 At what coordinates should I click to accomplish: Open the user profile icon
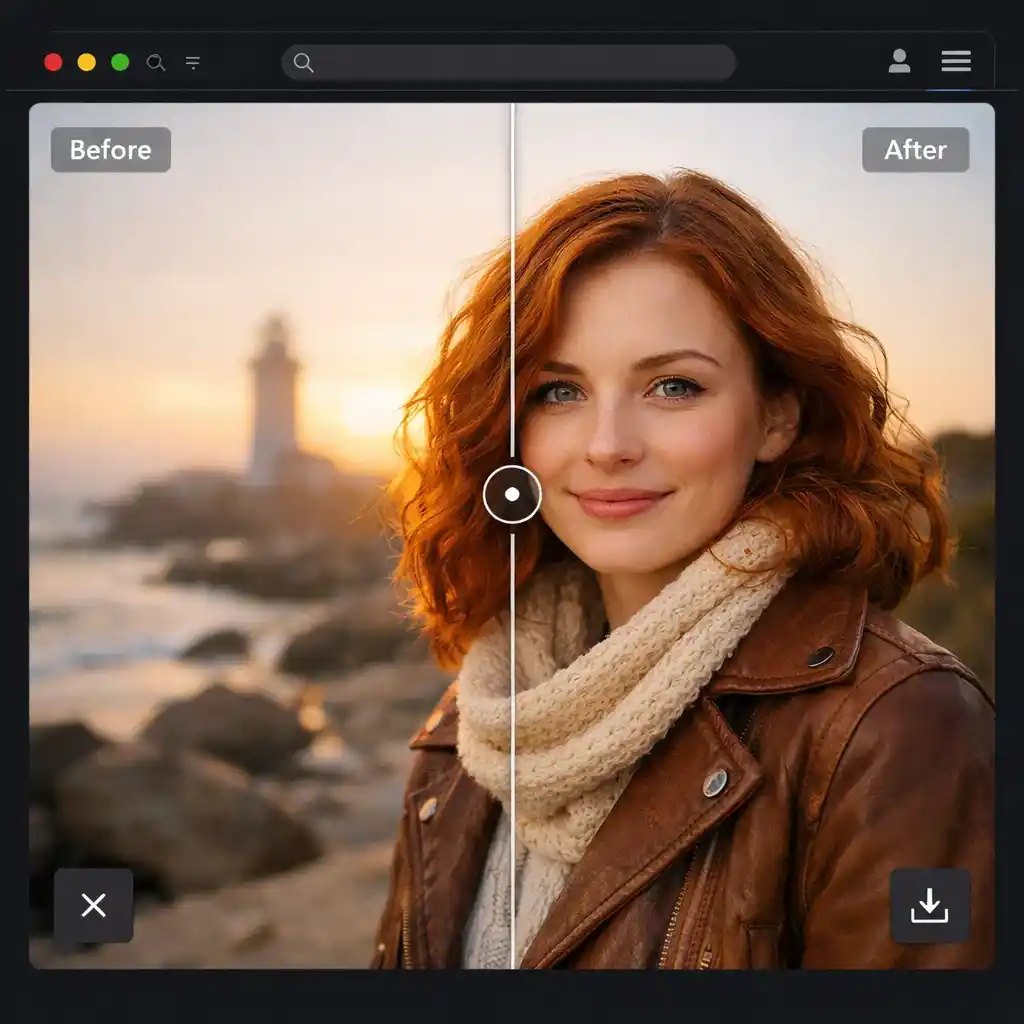[899, 62]
